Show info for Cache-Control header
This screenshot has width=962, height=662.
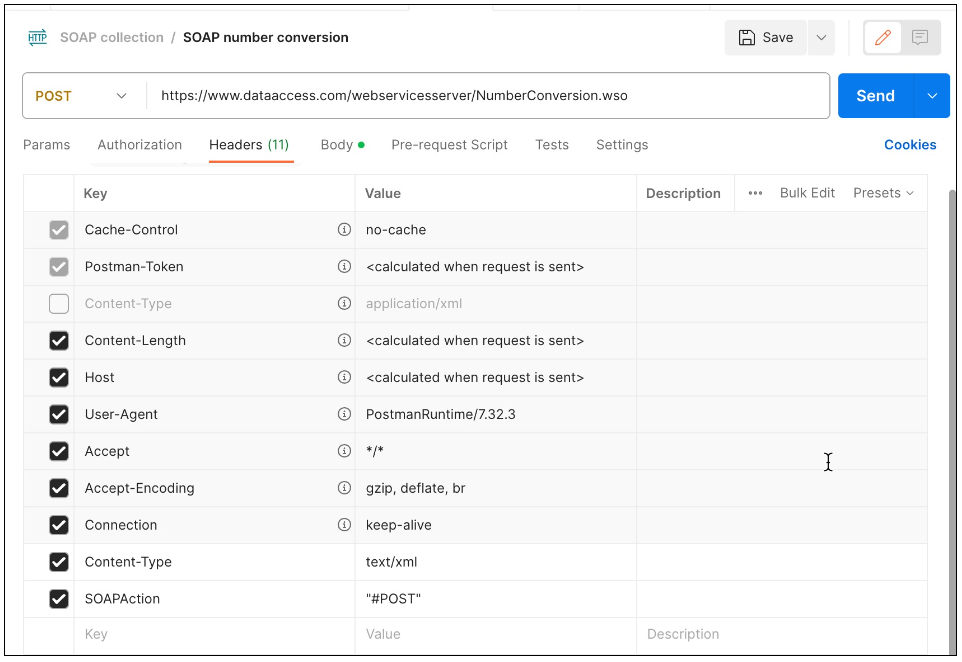[x=344, y=229]
